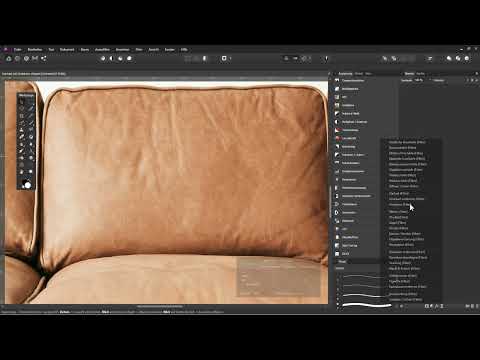480x360 pixels.
Task: Open the Bearbeiten menu
Action: click(x=35, y=49)
